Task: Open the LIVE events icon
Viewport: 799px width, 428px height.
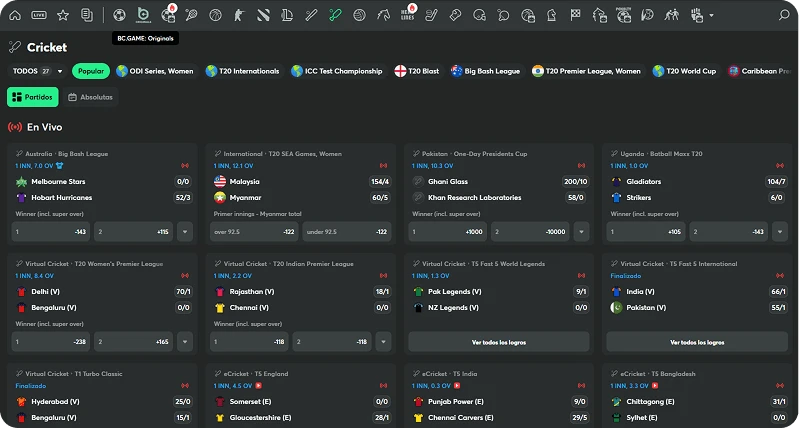Action: 39,15
